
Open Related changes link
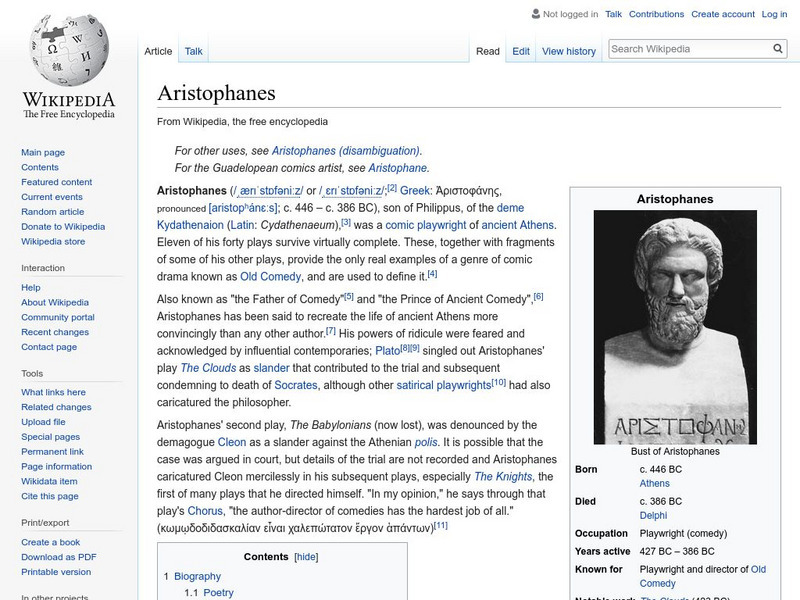[x=56, y=407]
